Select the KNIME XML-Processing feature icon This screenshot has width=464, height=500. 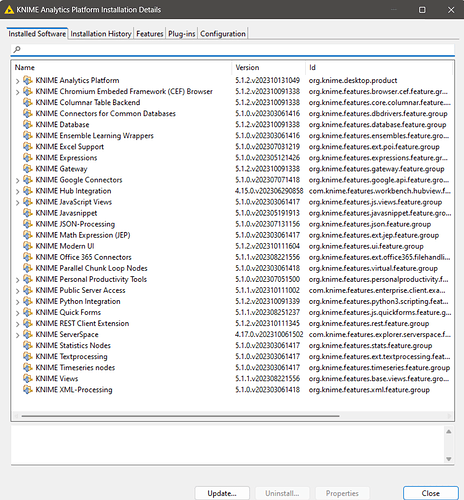click(28, 389)
